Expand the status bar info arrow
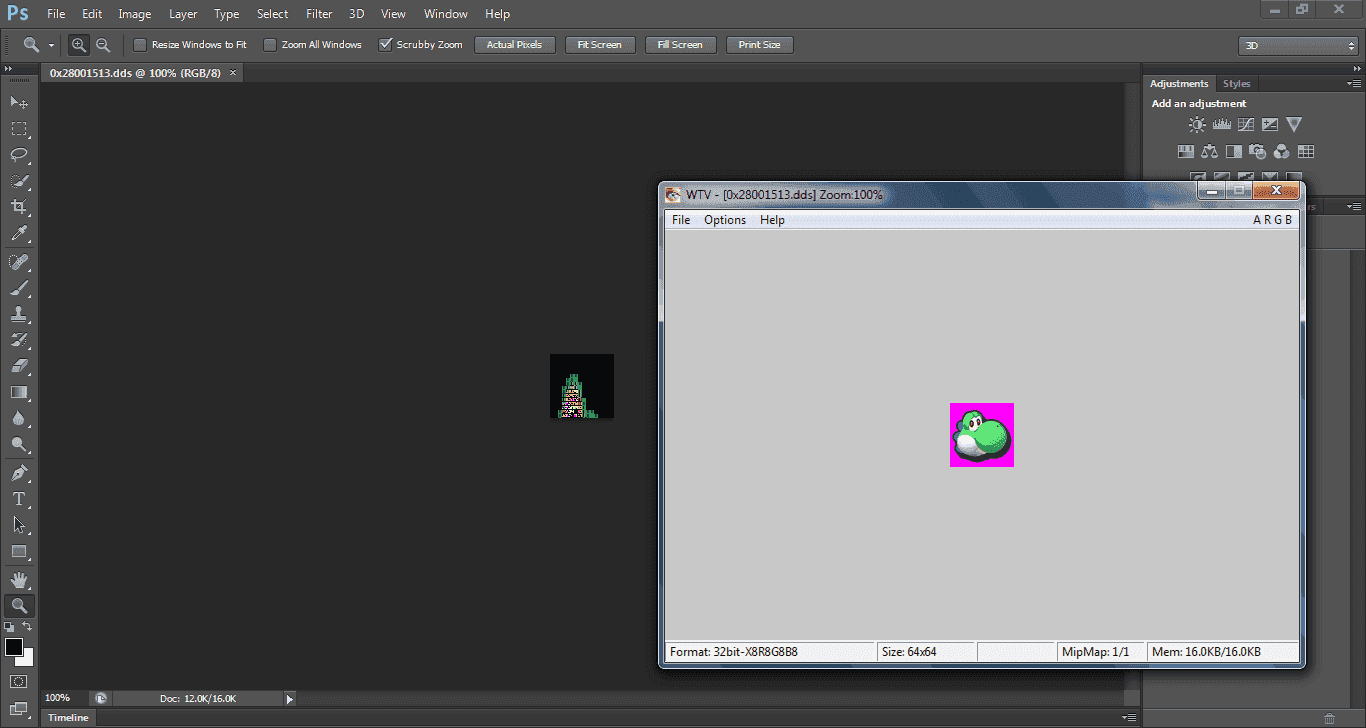The width and height of the screenshot is (1366, 728). [x=290, y=699]
